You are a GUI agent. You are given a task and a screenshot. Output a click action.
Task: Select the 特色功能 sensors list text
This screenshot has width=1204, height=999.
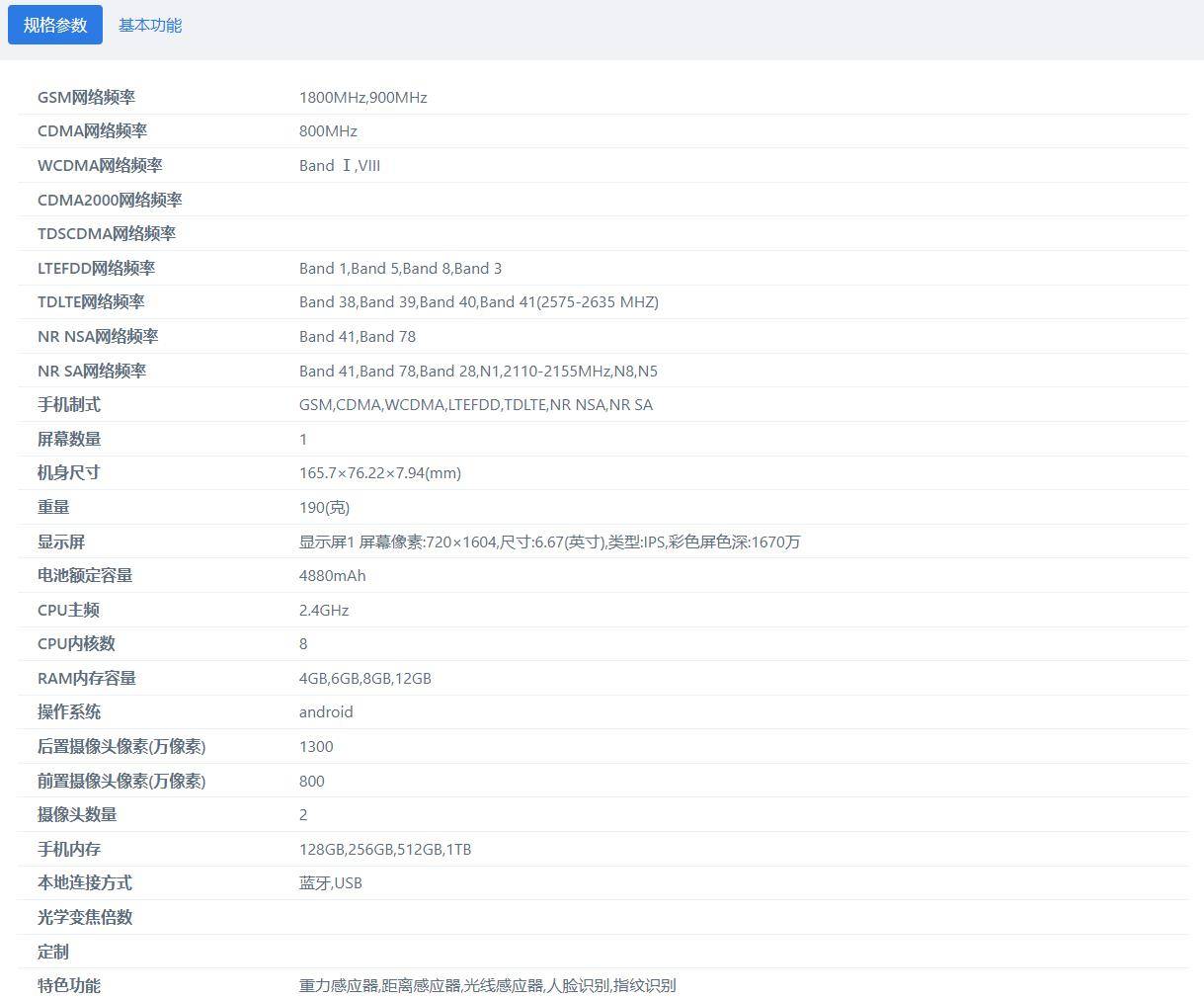click(x=487, y=985)
